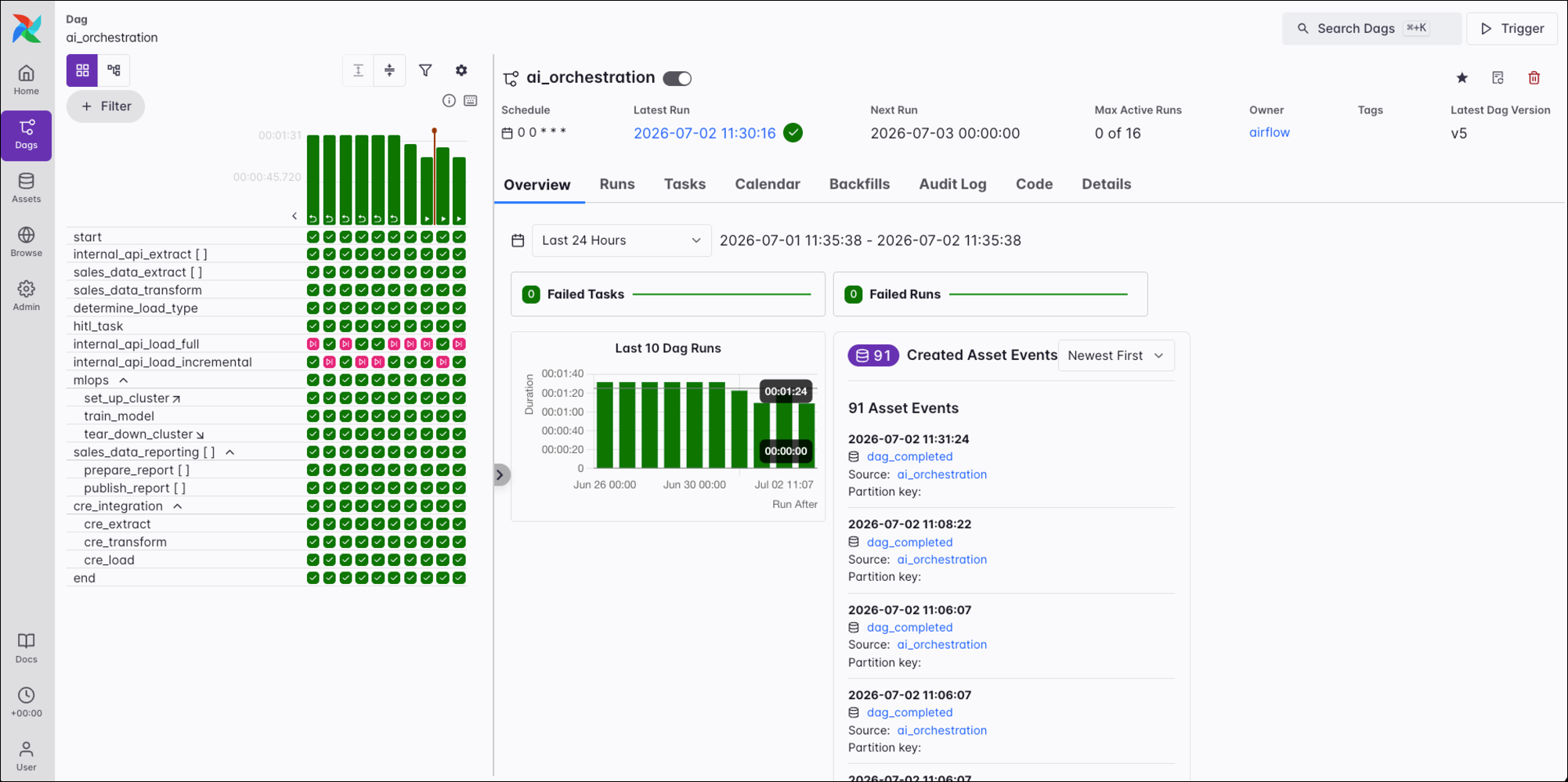
Task: Open grid panel settings gear
Action: (461, 70)
